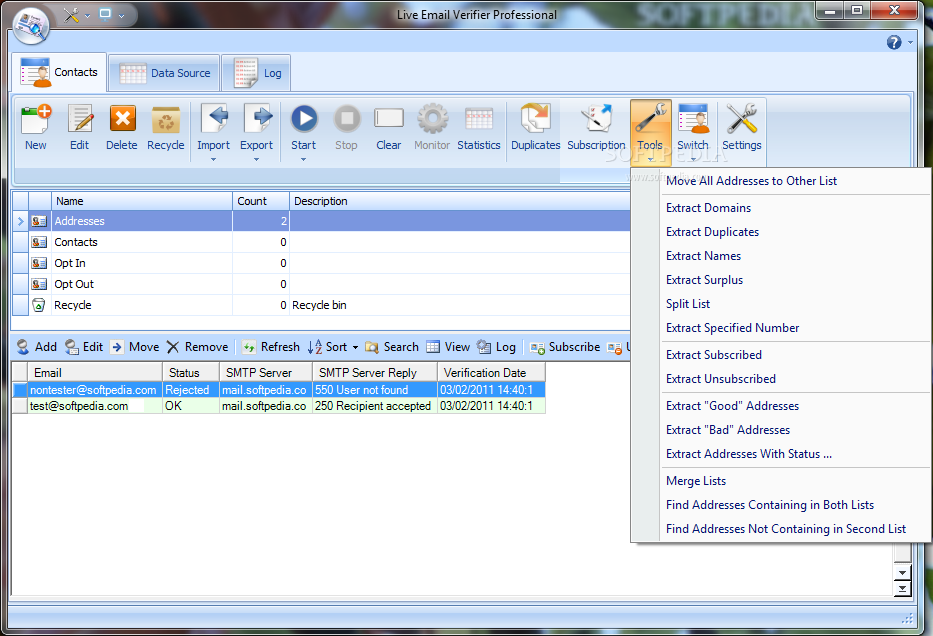Choose Merge Lists menu item
Viewport: 933px width, 636px height.
point(696,481)
